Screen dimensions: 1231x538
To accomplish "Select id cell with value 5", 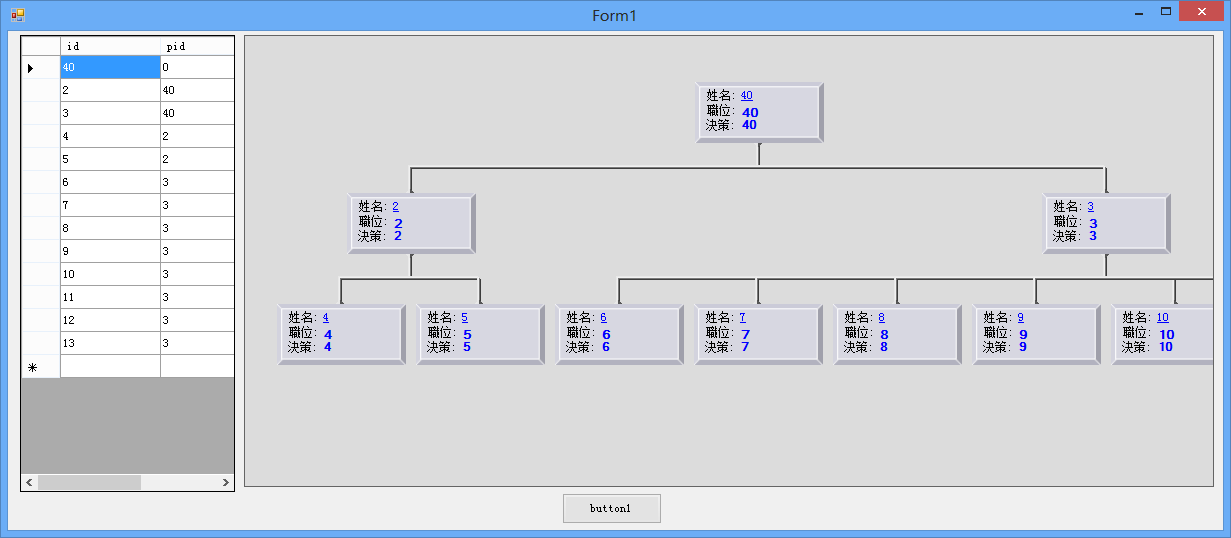I will tap(110, 159).
